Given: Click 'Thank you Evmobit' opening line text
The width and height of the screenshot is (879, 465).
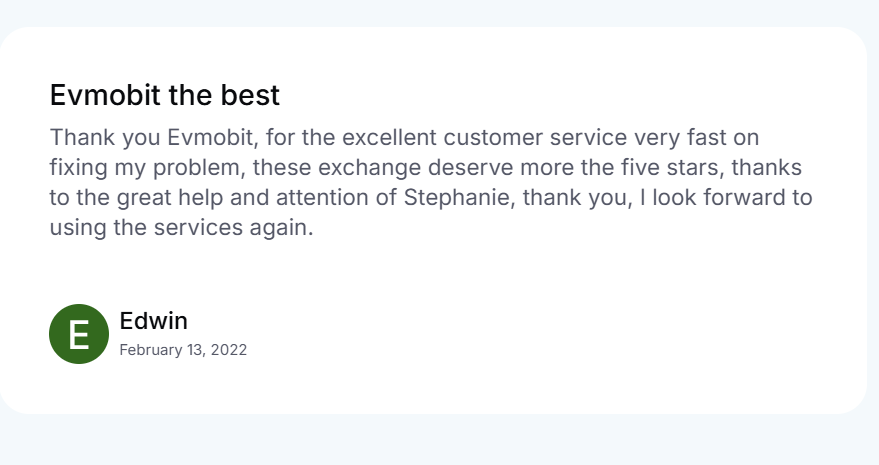Looking at the screenshot, I should 151,137.
